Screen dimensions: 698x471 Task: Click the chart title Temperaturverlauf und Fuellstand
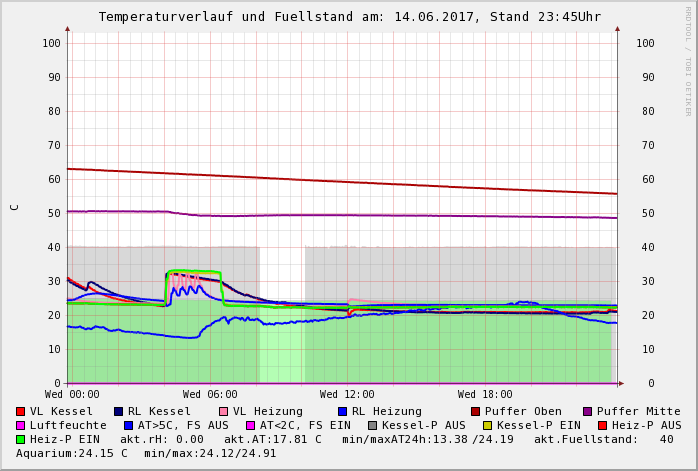pos(349,17)
